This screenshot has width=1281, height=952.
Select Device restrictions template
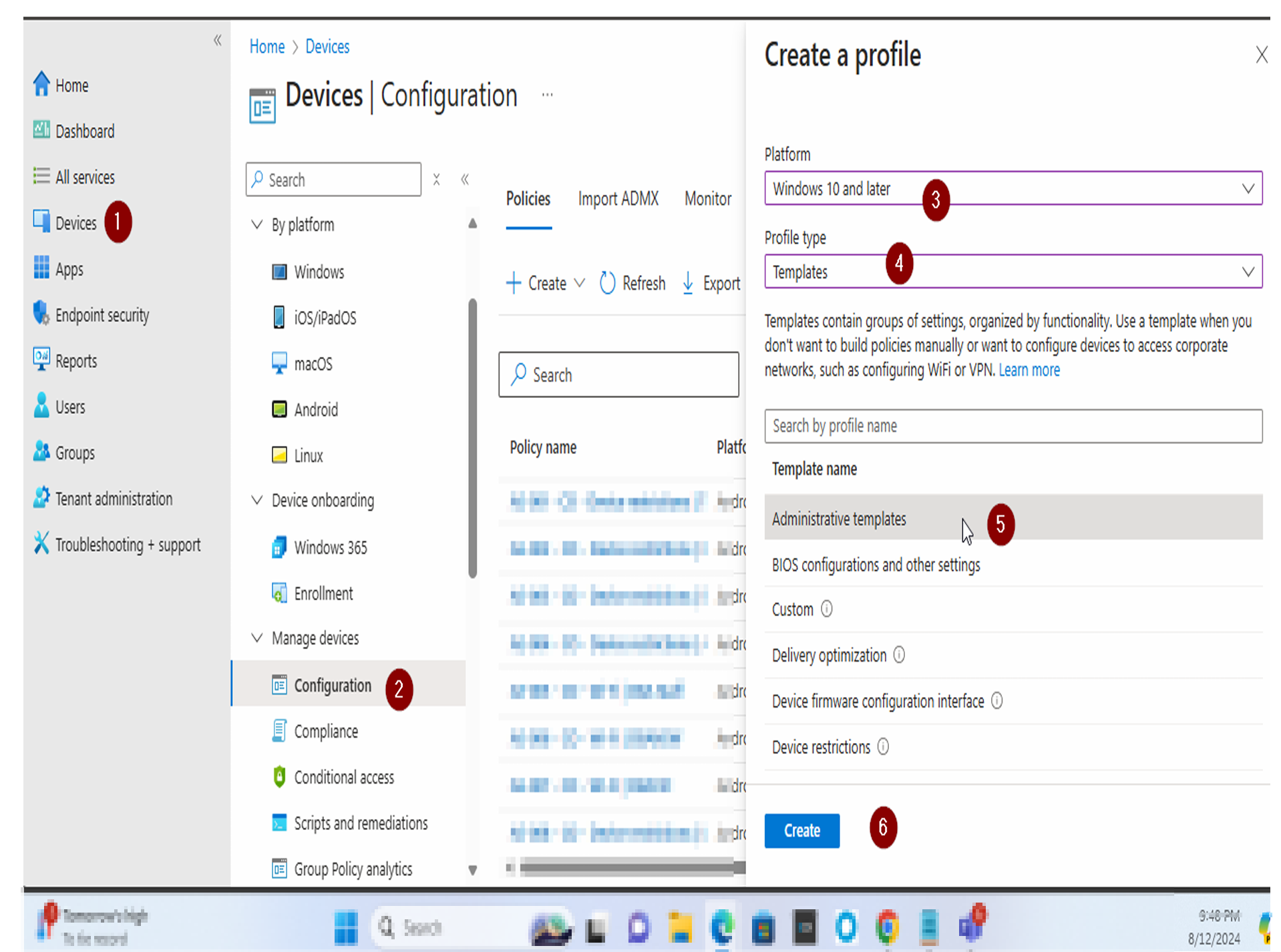tap(1013, 747)
